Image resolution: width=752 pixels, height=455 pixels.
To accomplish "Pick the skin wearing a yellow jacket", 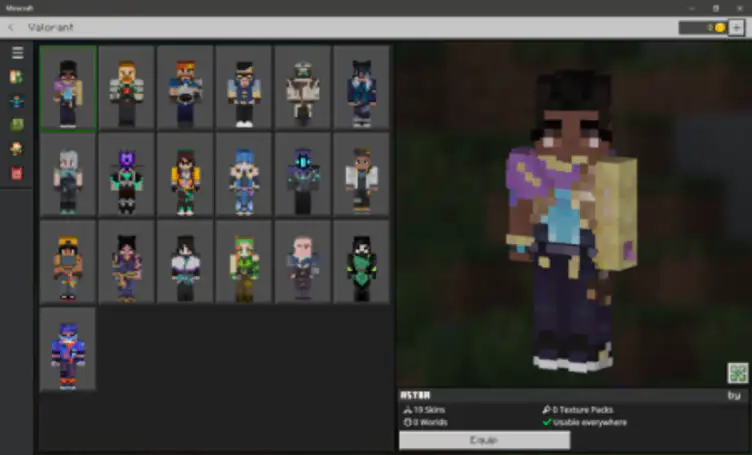I will (x=186, y=175).
